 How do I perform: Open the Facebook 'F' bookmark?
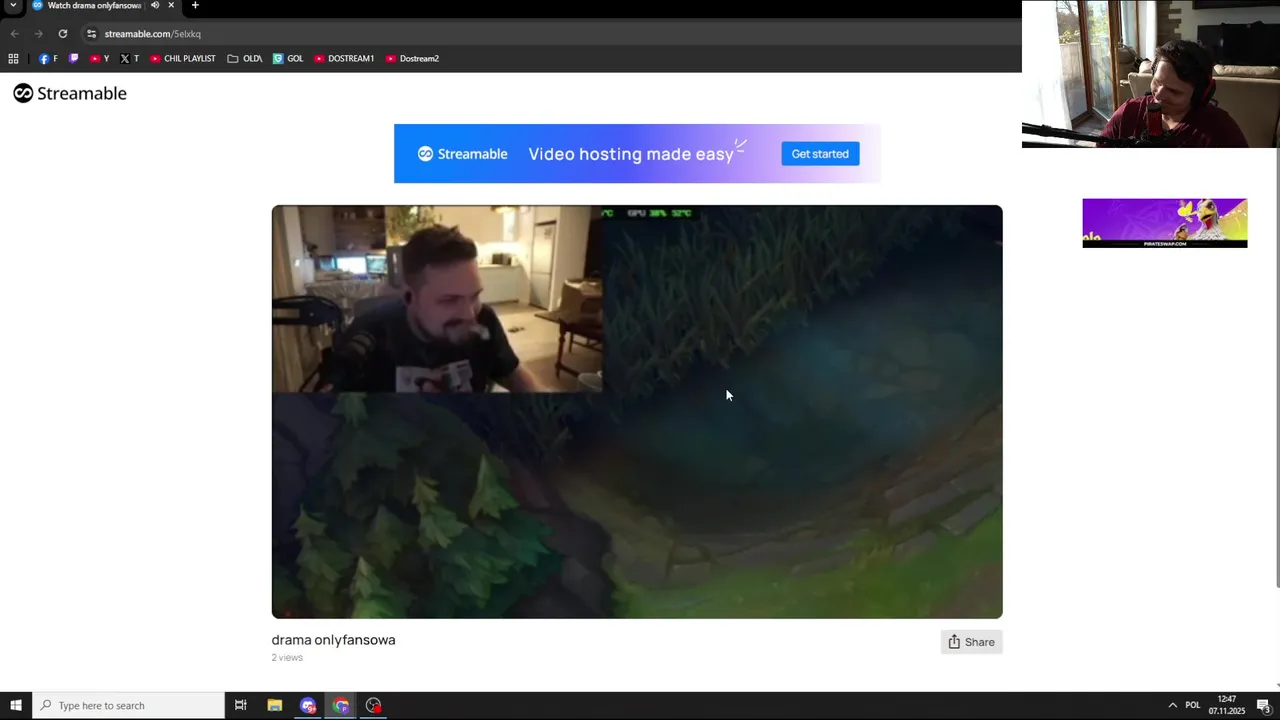(48, 59)
